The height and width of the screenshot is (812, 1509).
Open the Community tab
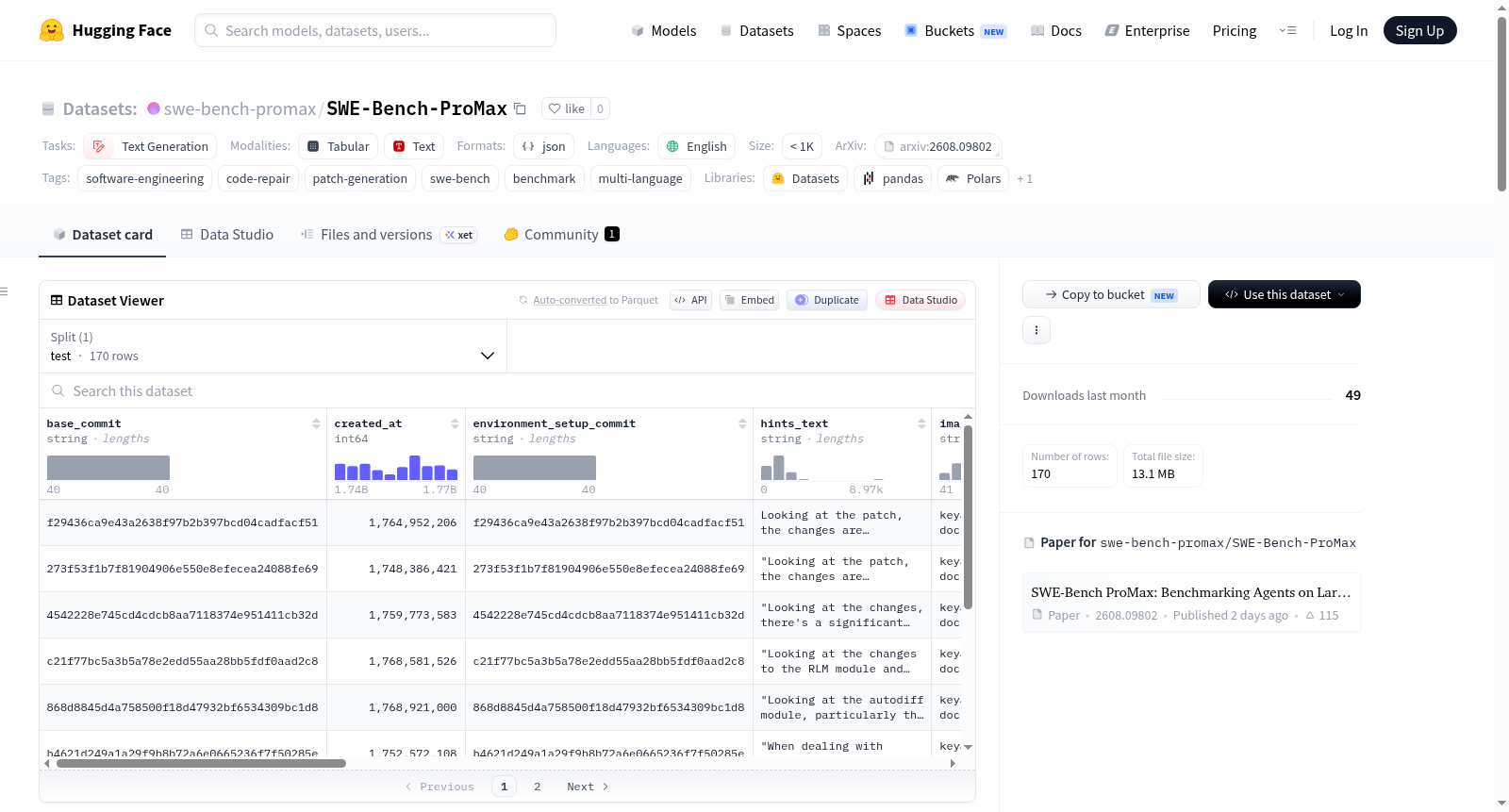click(561, 235)
